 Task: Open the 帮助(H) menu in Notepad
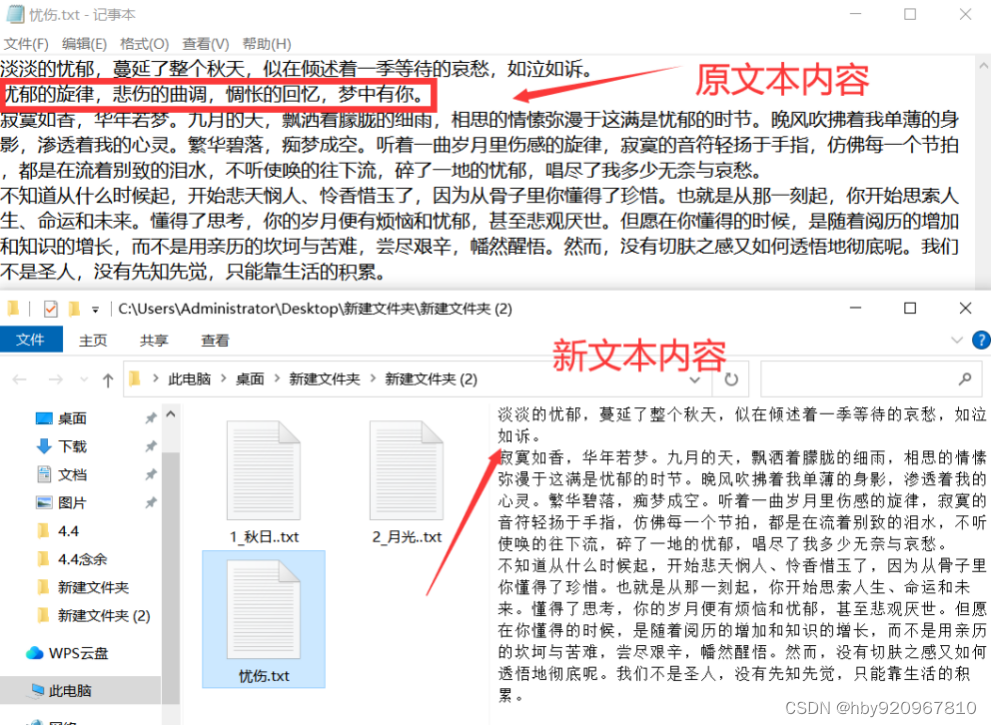266,44
